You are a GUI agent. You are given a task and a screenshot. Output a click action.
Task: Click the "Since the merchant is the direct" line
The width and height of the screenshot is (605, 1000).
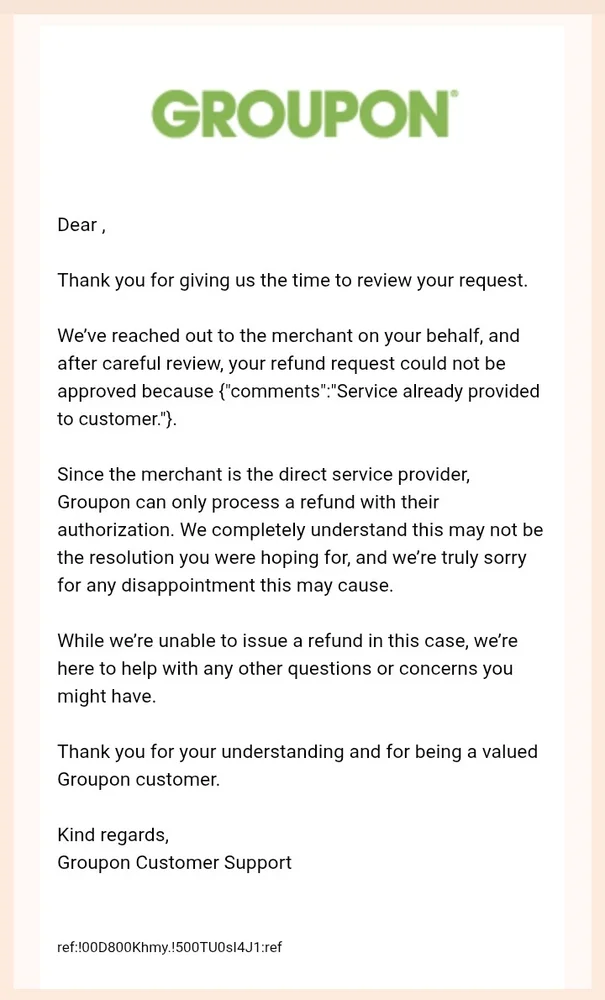pos(263,474)
